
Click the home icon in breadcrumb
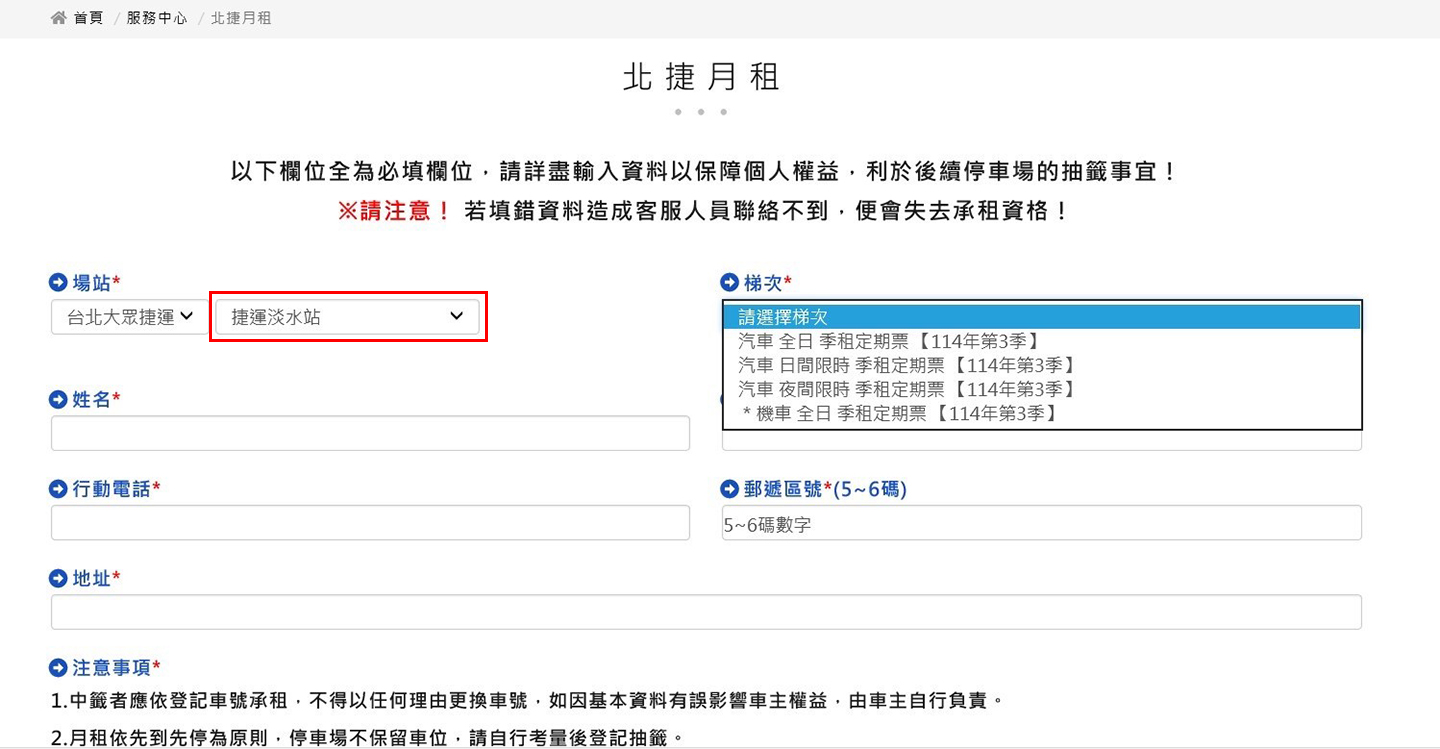[x=58, y=18]
